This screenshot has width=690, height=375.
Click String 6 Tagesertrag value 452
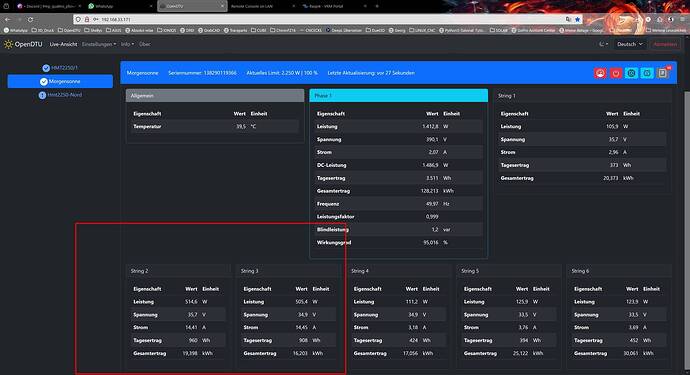point(634,340)
